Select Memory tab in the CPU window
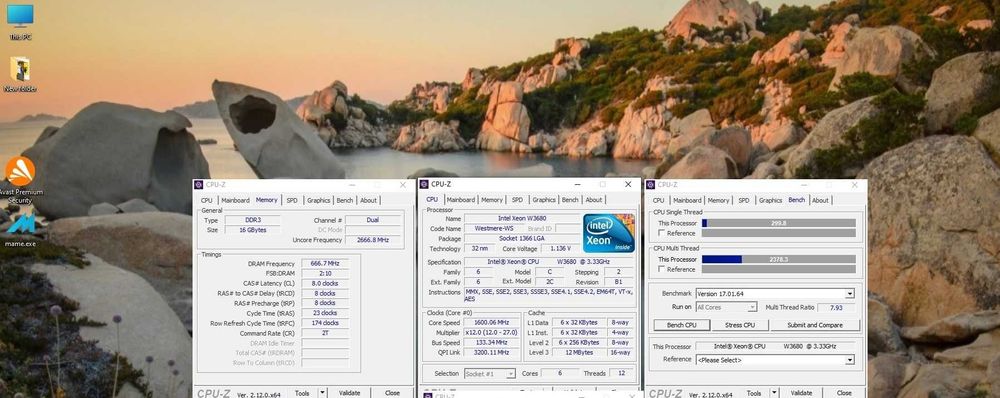 [x=492, y=200]
